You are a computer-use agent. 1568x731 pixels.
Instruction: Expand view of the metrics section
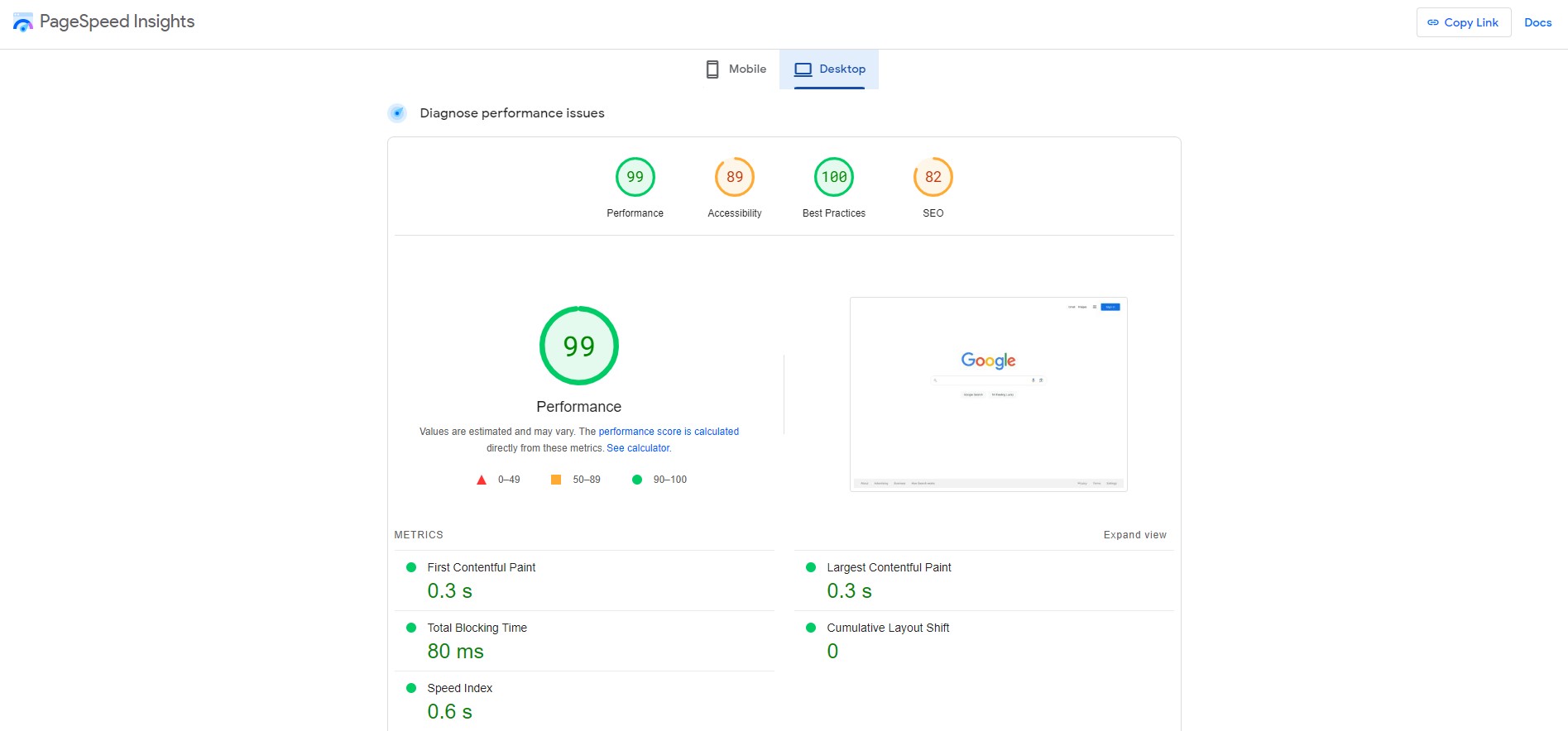tap(1134, 535)
